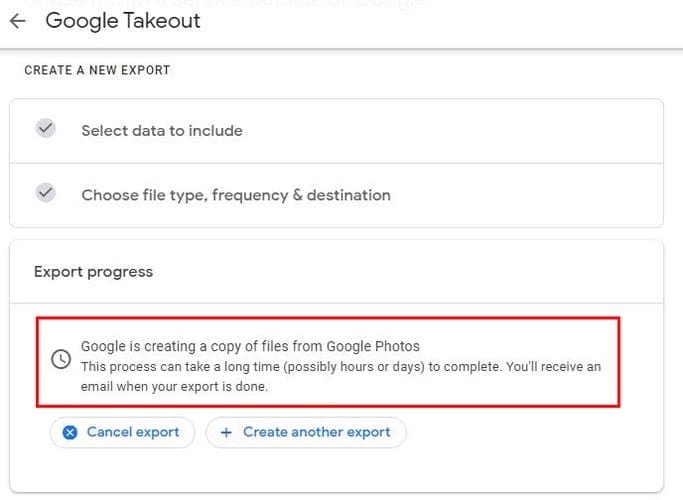Click the checkmark beside Choose file type step
This screenshot has height=500, width=683.
[45, 193]
